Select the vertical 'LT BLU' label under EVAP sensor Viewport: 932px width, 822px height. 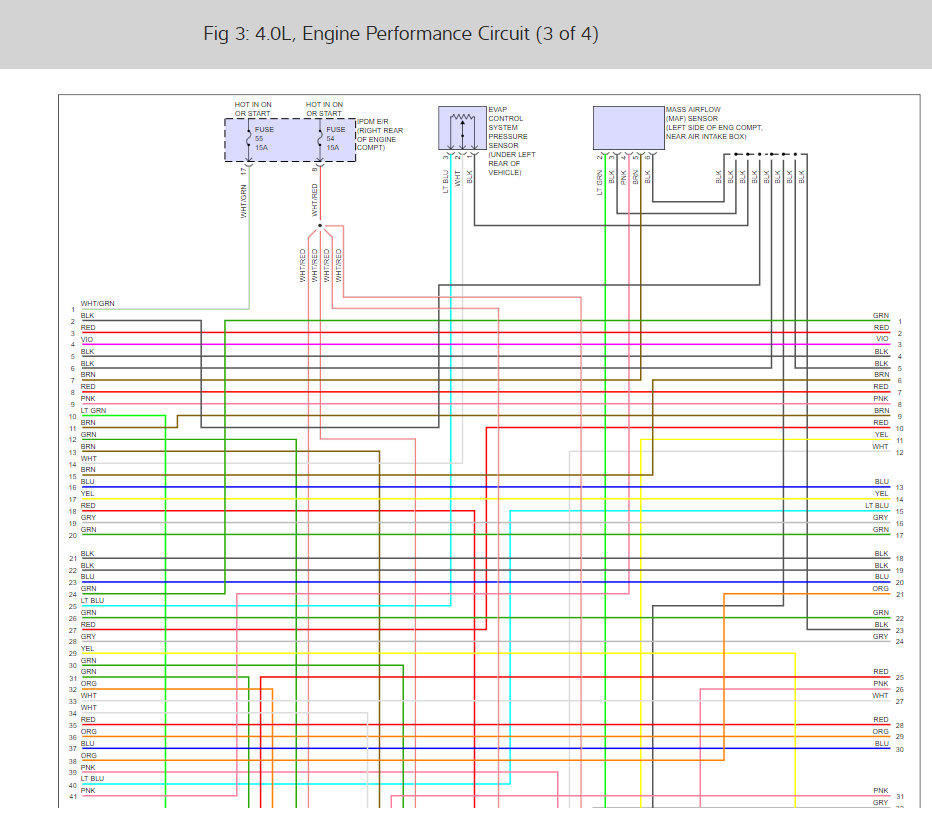click(x=445, y=181)
